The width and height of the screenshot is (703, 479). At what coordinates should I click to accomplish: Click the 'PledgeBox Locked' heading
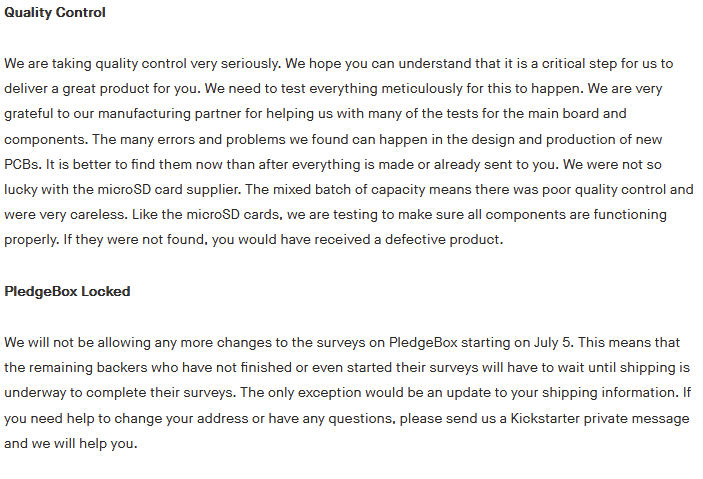pos(67,291)
